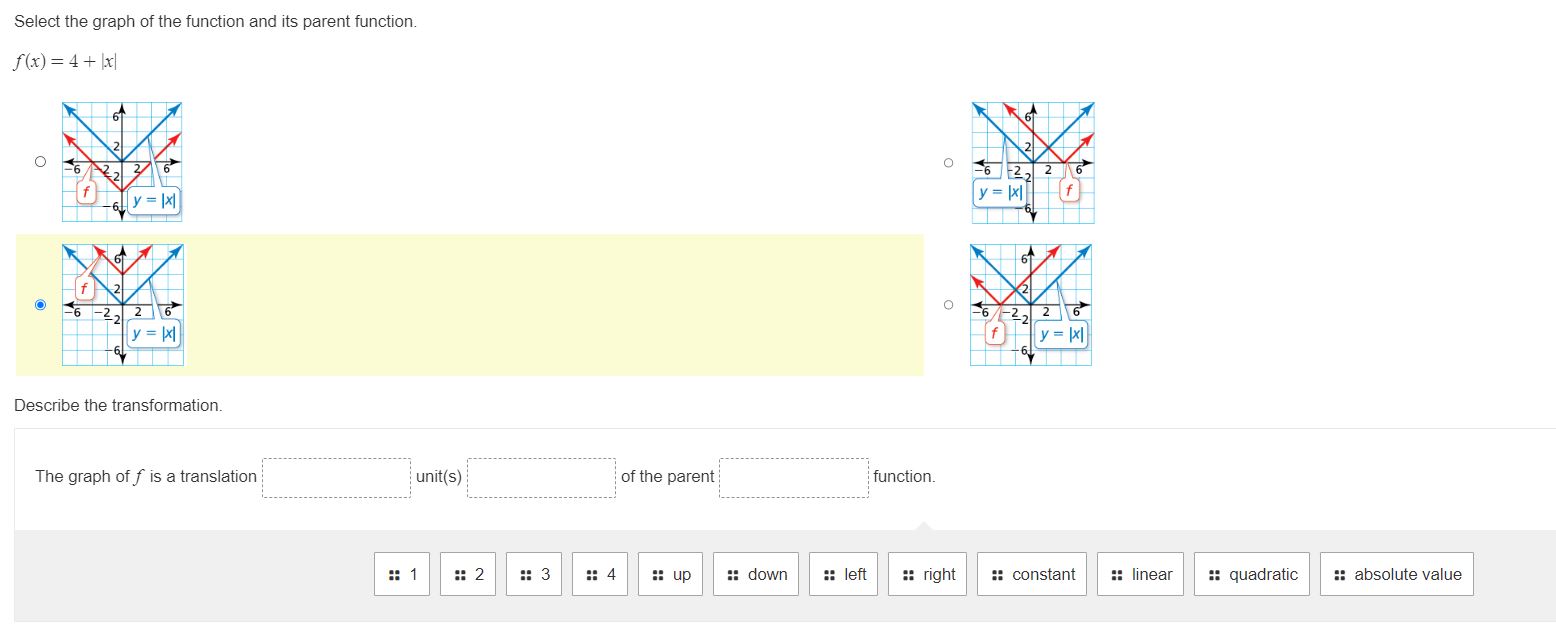Screen dimensions: 1556x629
Task: Select the "absolute value" answer chip
Action: pos(1396,573)
